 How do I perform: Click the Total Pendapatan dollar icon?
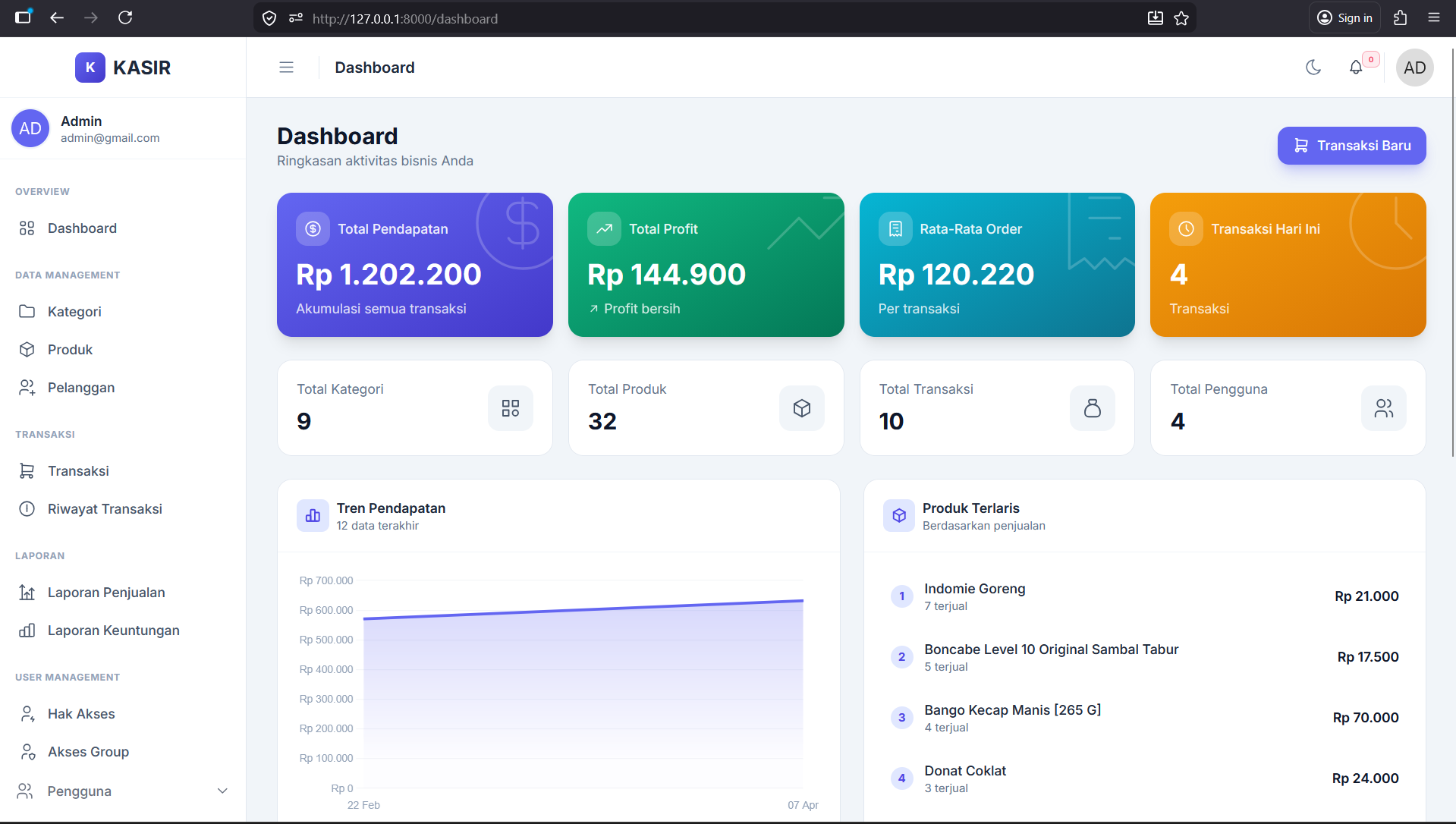(313, 228)
